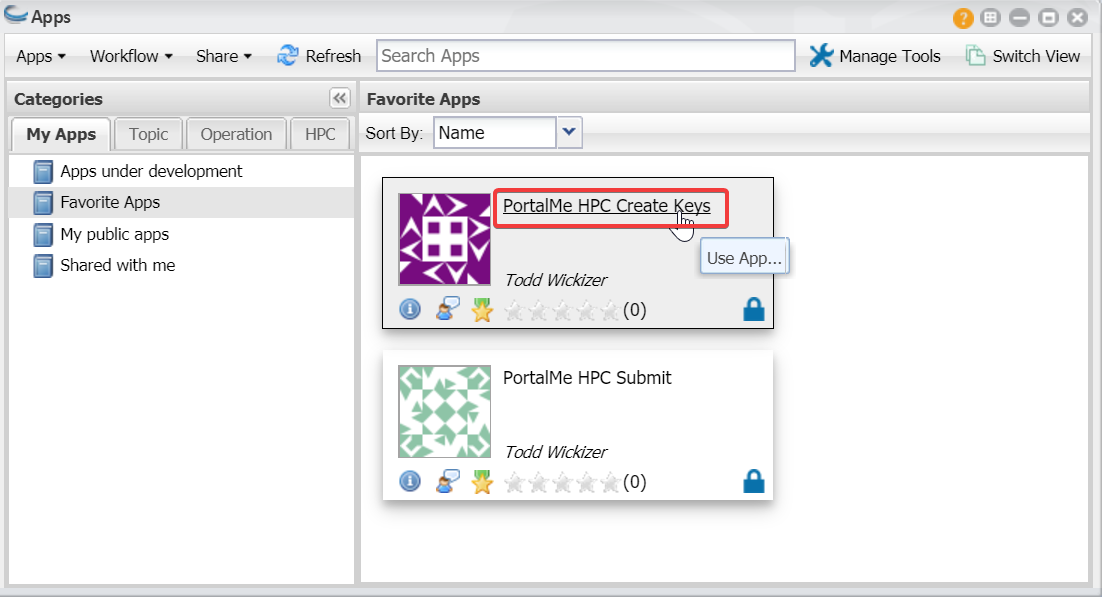The image size is (1102, 597).
Task: Switch to the HPC tab
Action: click(x=320, y=134)
